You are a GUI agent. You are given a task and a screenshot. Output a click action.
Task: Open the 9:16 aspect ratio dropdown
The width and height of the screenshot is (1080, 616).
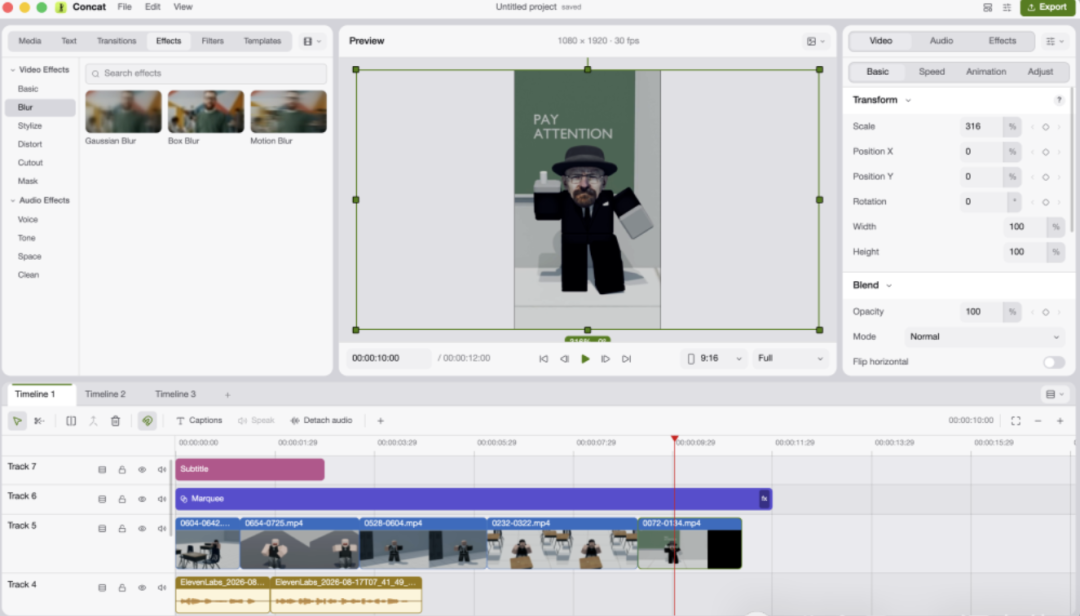[715, 358]
